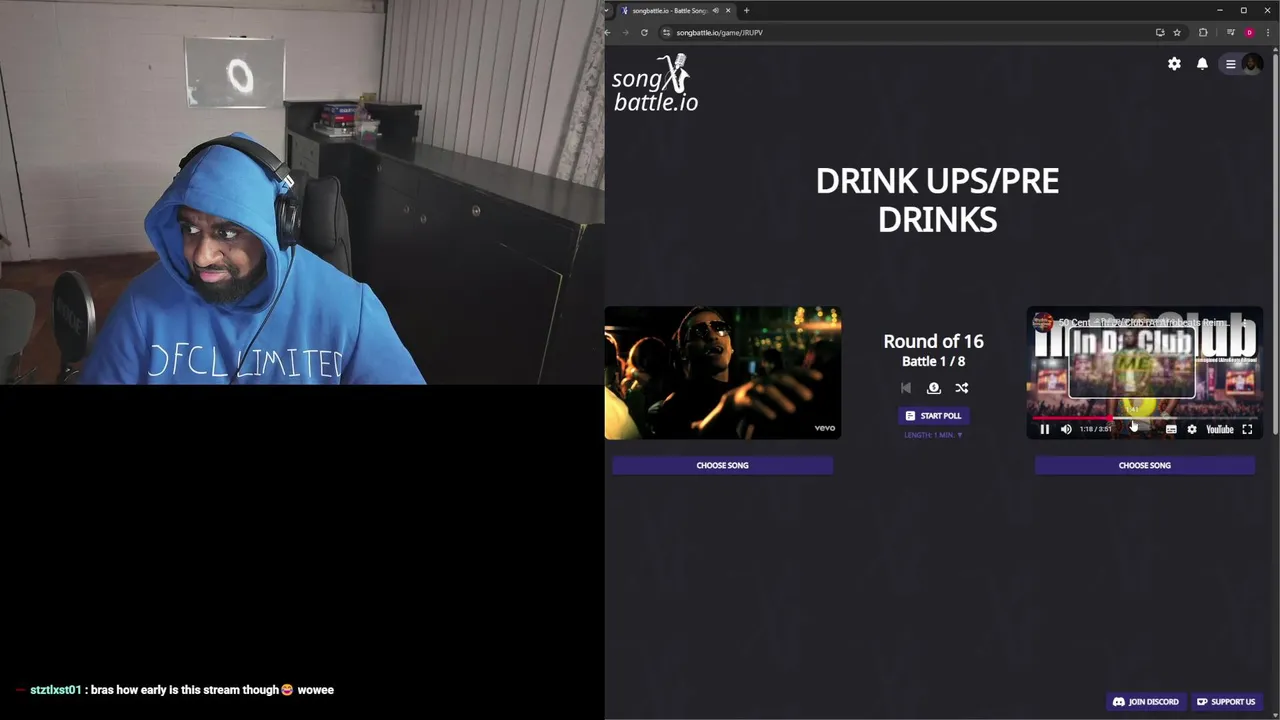Play the left song video thumbnail
The width and height of the screenshot is (1280, 720).
[x=722, y=373]
